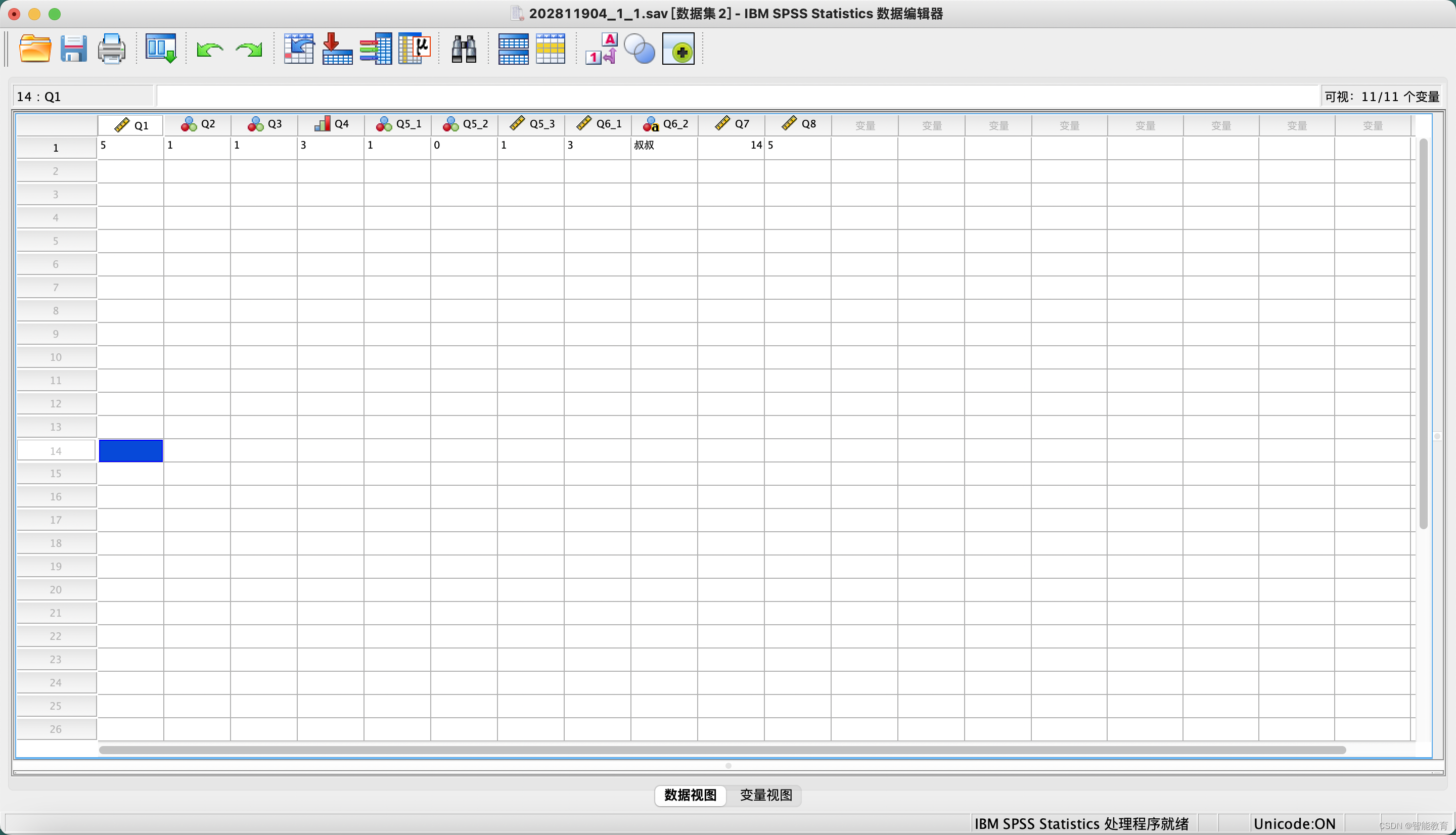Image resolution: width=1456 pixels, height=835 pixels.
Task: Click Go to case icon
Action: click(x=299, y=49)
